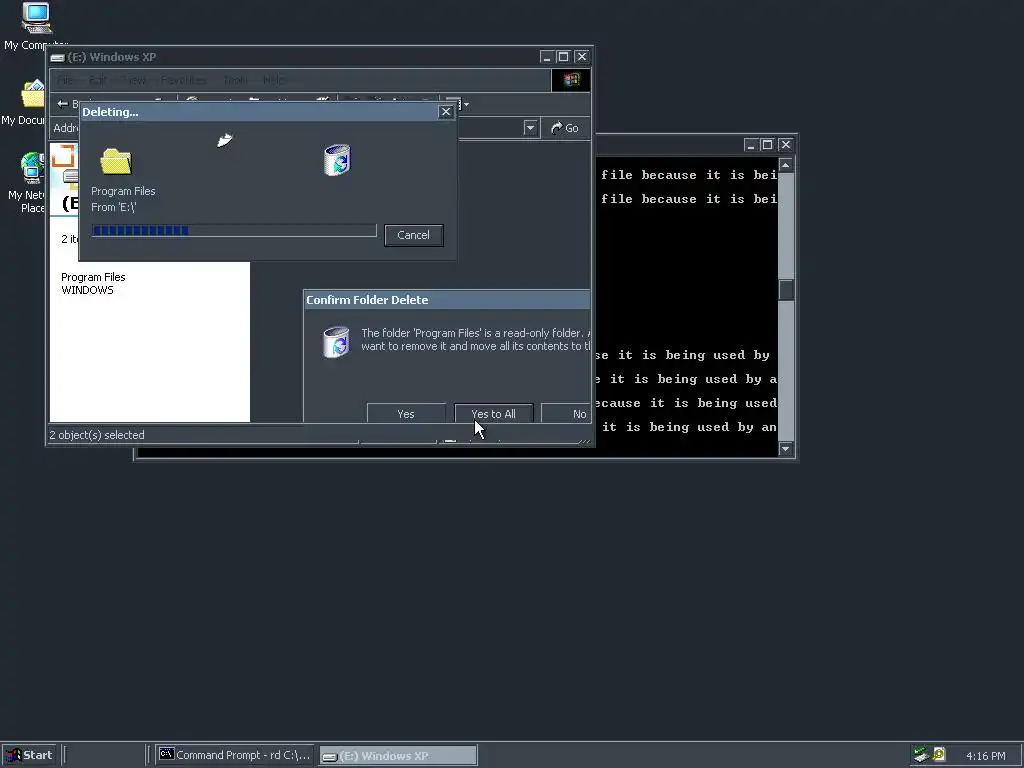Maximize the Command Prompt window
The width and height of the screenshot is (1024, 768).
[767, 144]
